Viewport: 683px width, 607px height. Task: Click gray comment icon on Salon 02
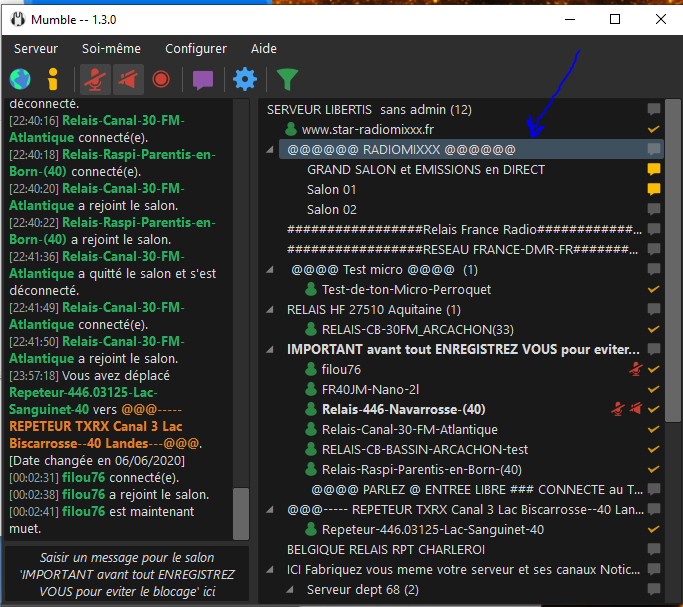click(x=653, y=209)
